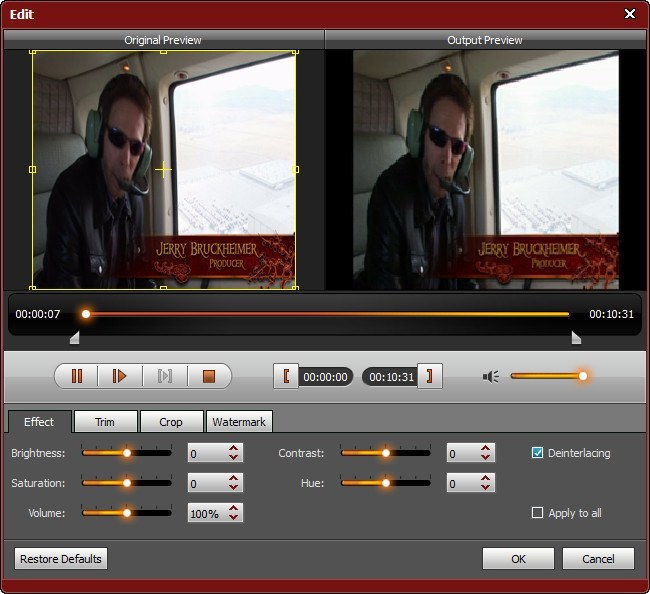Increase Volume percentage with up arrow

233,508
